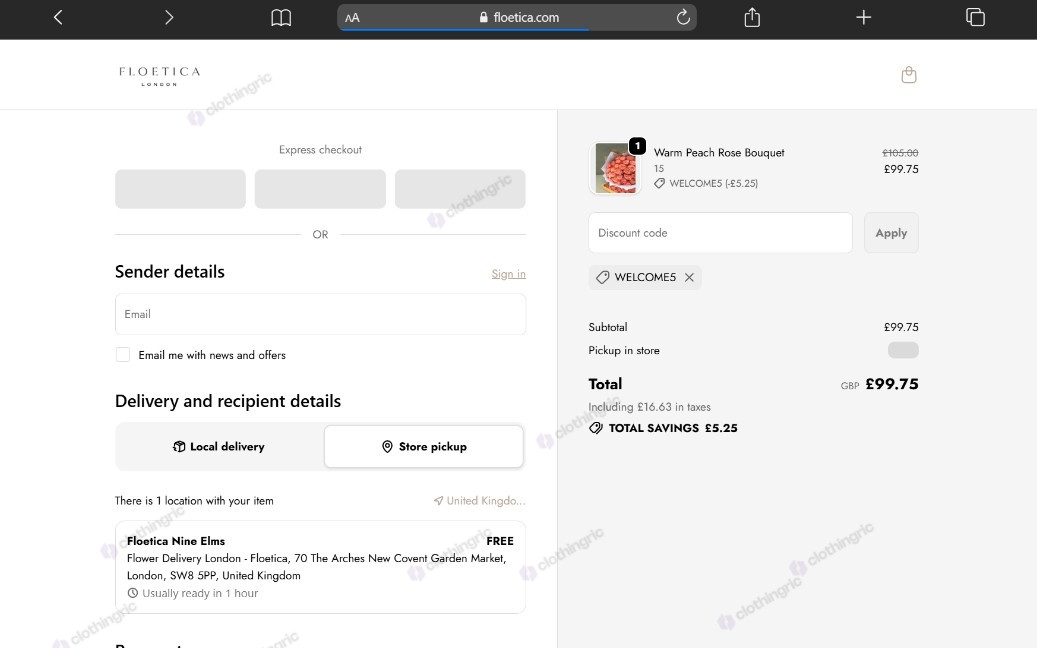Open the bookmarks book icon
The width and height of the screenshot is (1037, 648).
[x=281, y=18]
